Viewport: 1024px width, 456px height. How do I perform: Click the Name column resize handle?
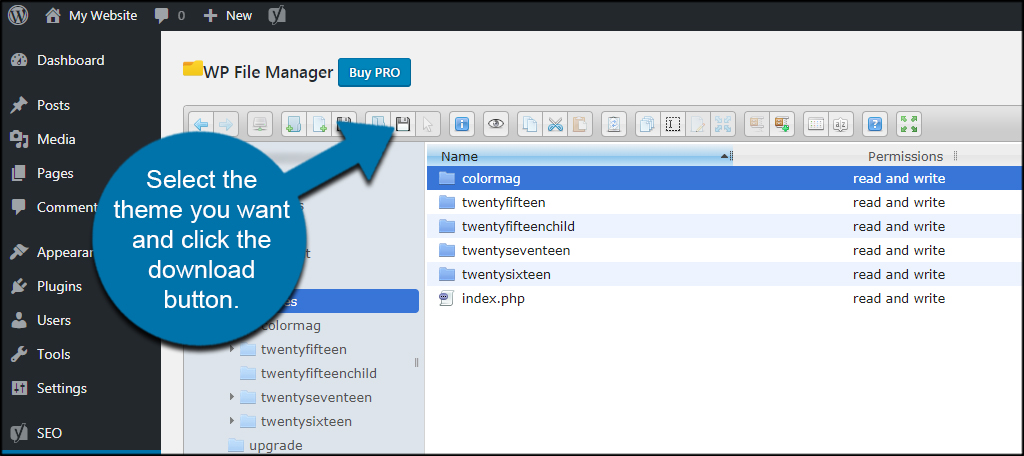coord(731,156)
